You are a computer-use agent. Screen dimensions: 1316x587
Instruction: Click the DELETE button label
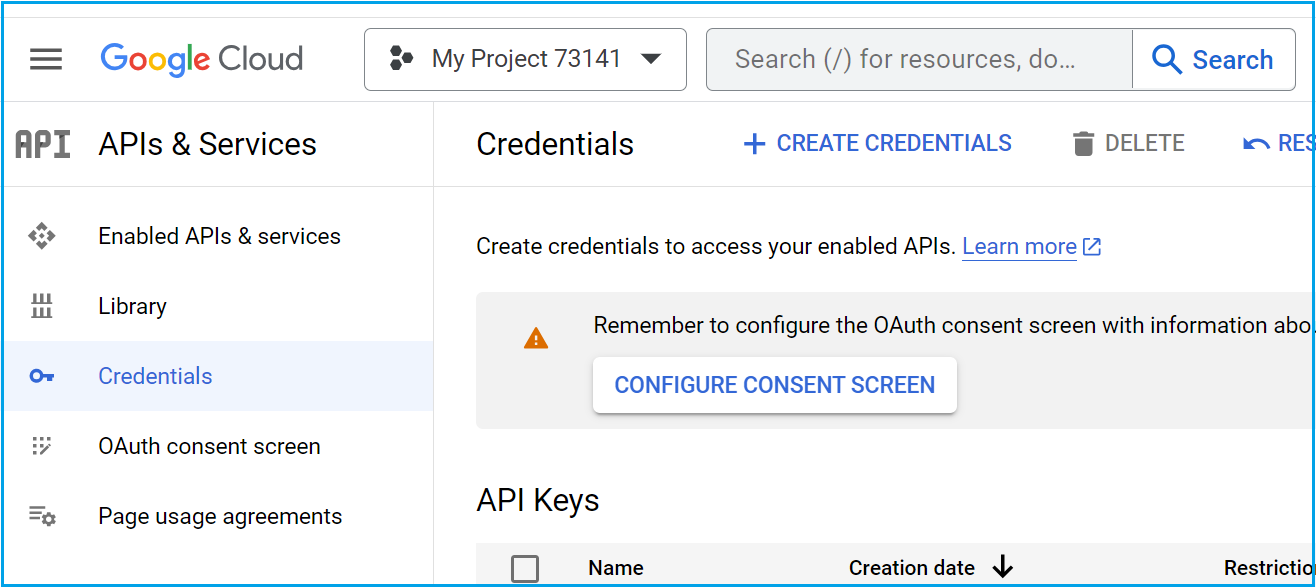(x=1144, y=144)
